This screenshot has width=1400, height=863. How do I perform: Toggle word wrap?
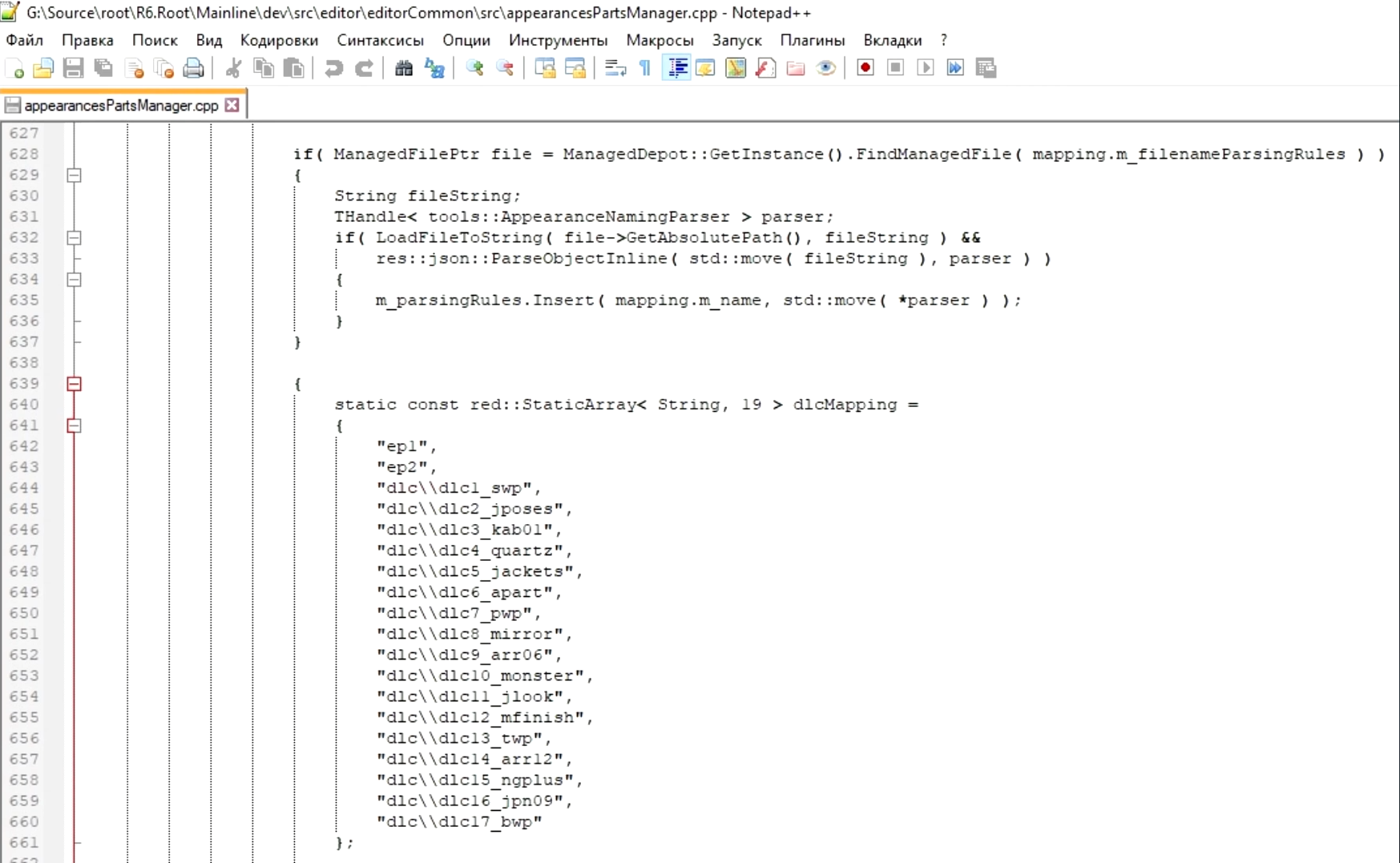tap(615, 68)
